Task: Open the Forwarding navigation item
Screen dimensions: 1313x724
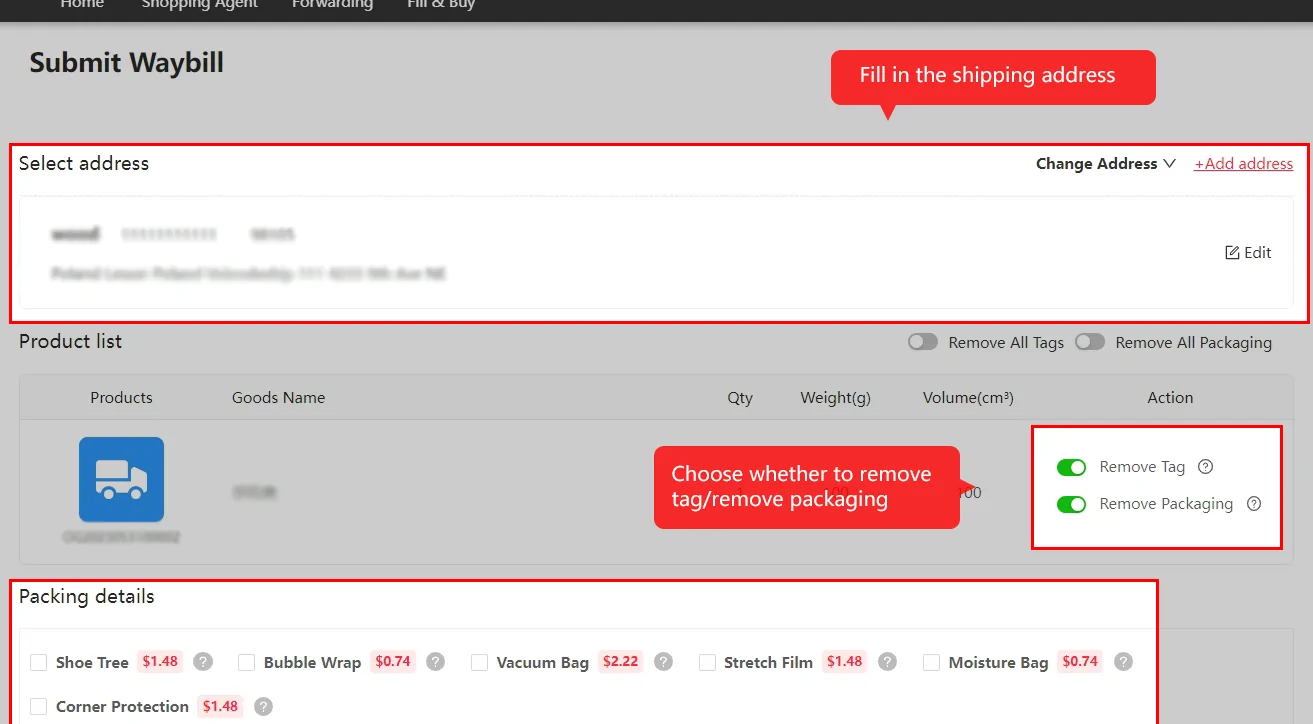Action: (332, 5)
